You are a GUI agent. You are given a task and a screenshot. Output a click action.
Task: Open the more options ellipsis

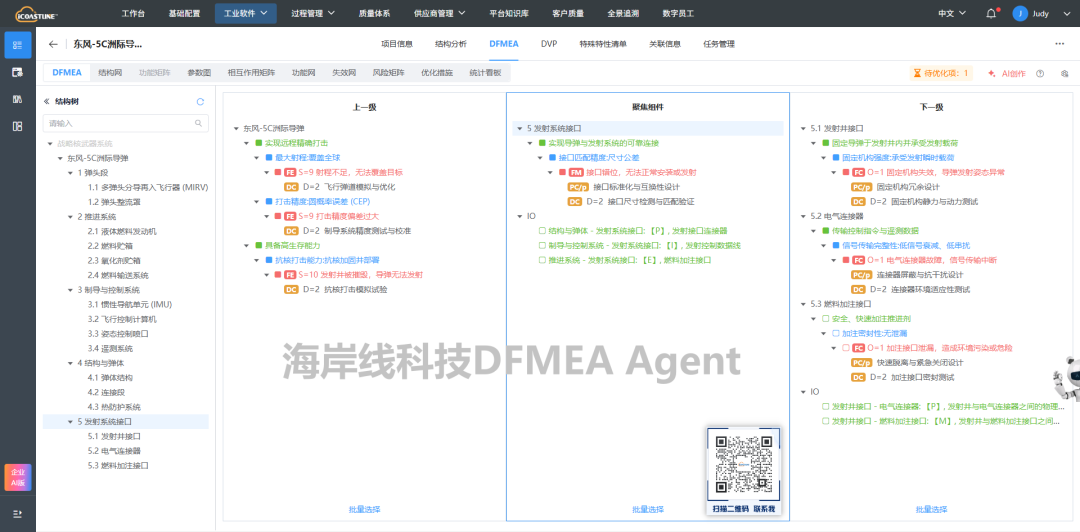(x=1060, y=43)
